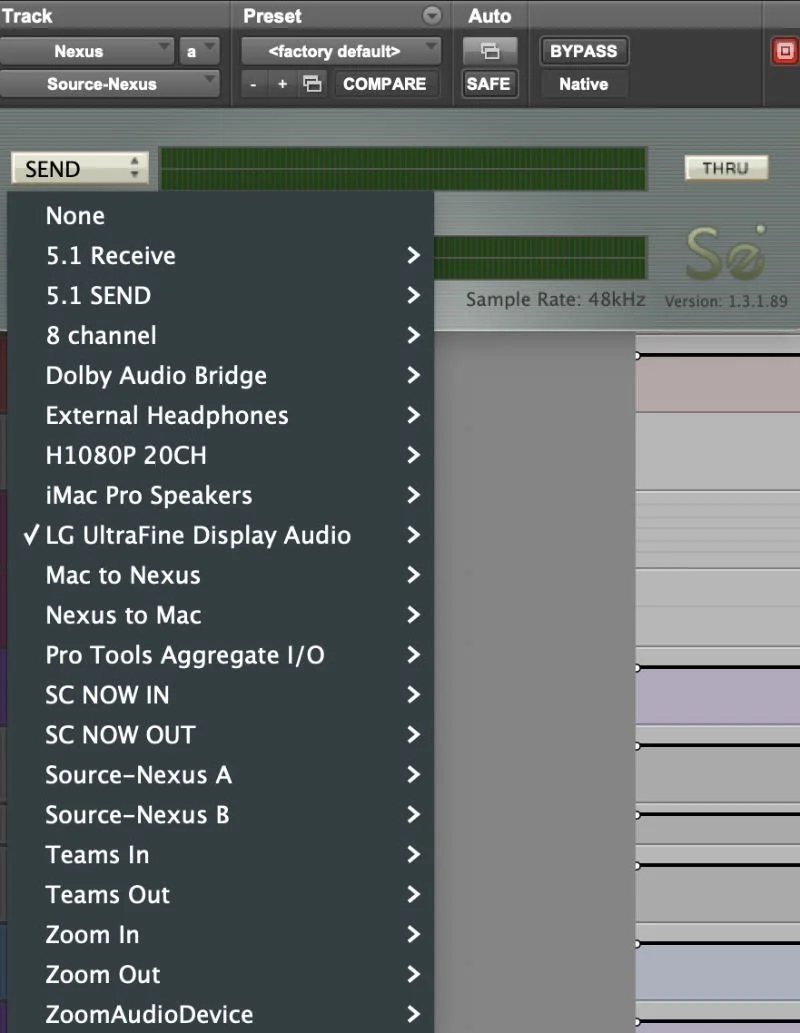Choose iMac Pro Speakers device
The width and height of the screenshot is (800, 1033).
click(x=221, y=495)
